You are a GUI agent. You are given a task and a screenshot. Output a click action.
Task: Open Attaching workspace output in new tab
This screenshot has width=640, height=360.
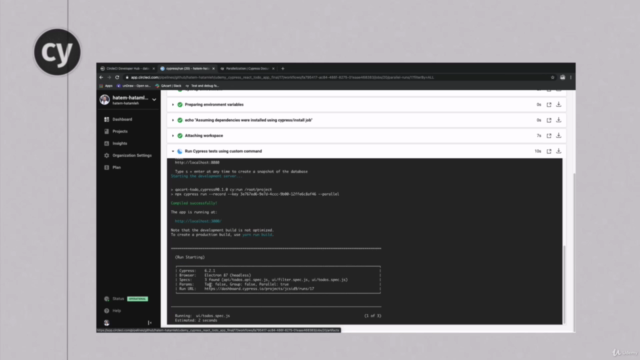[x=549, y=136]
